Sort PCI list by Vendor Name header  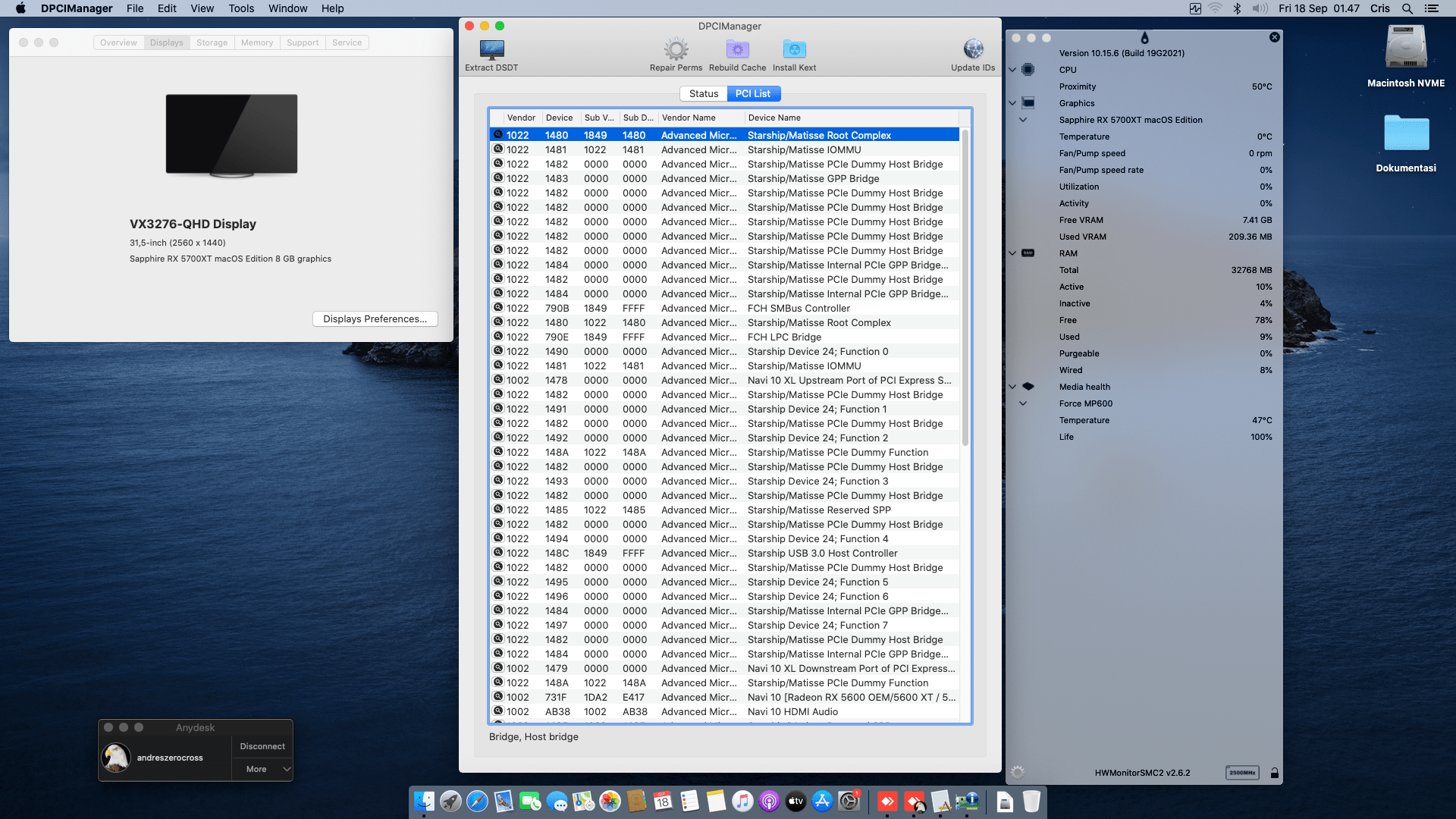pyautogui.click(x=701, y=118)
